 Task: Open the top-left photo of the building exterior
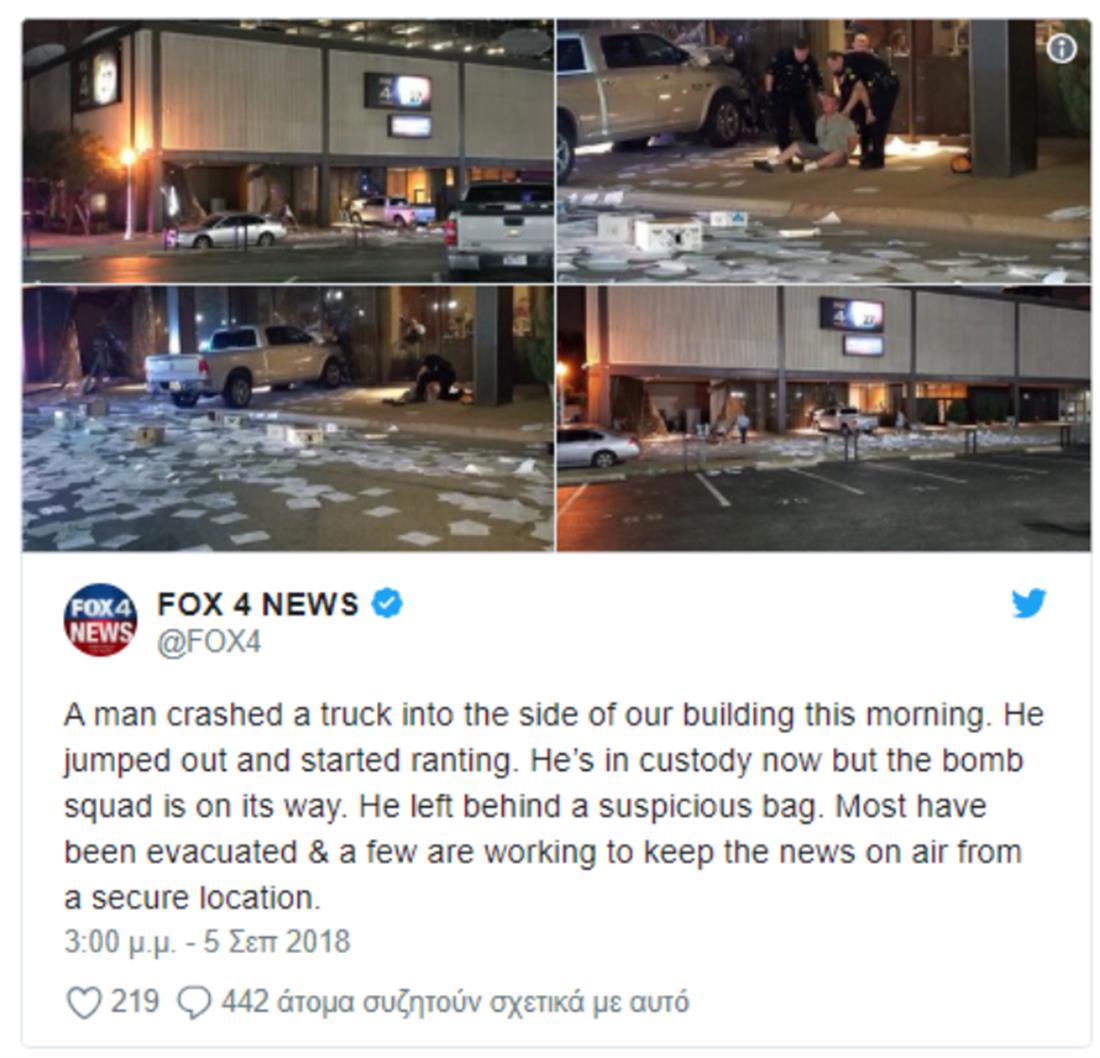click(x=288, y=152)
